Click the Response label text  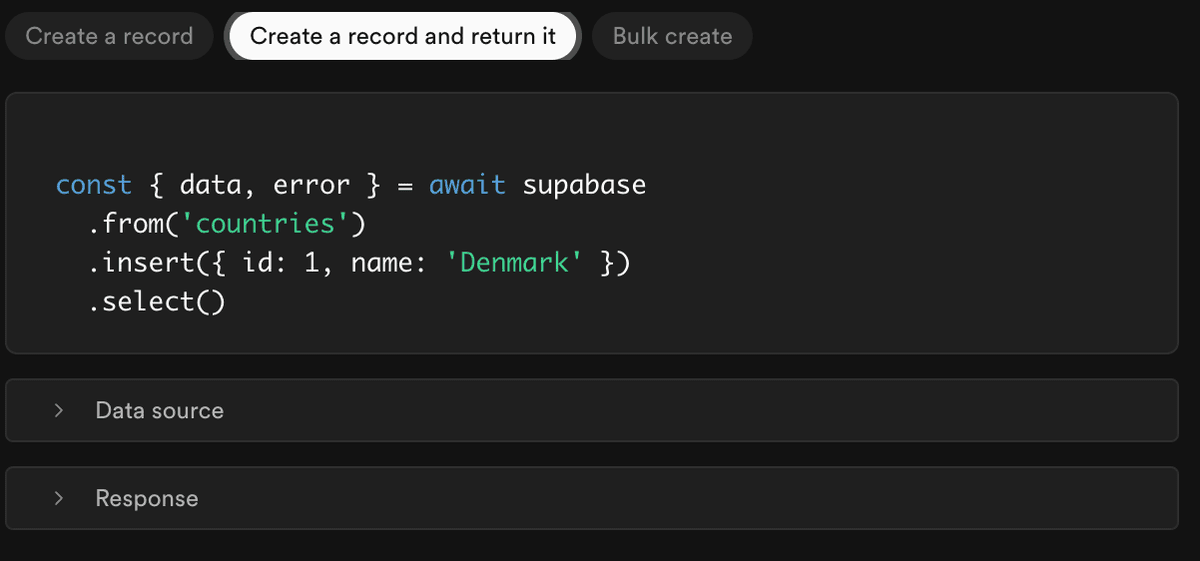click(146, 498)
